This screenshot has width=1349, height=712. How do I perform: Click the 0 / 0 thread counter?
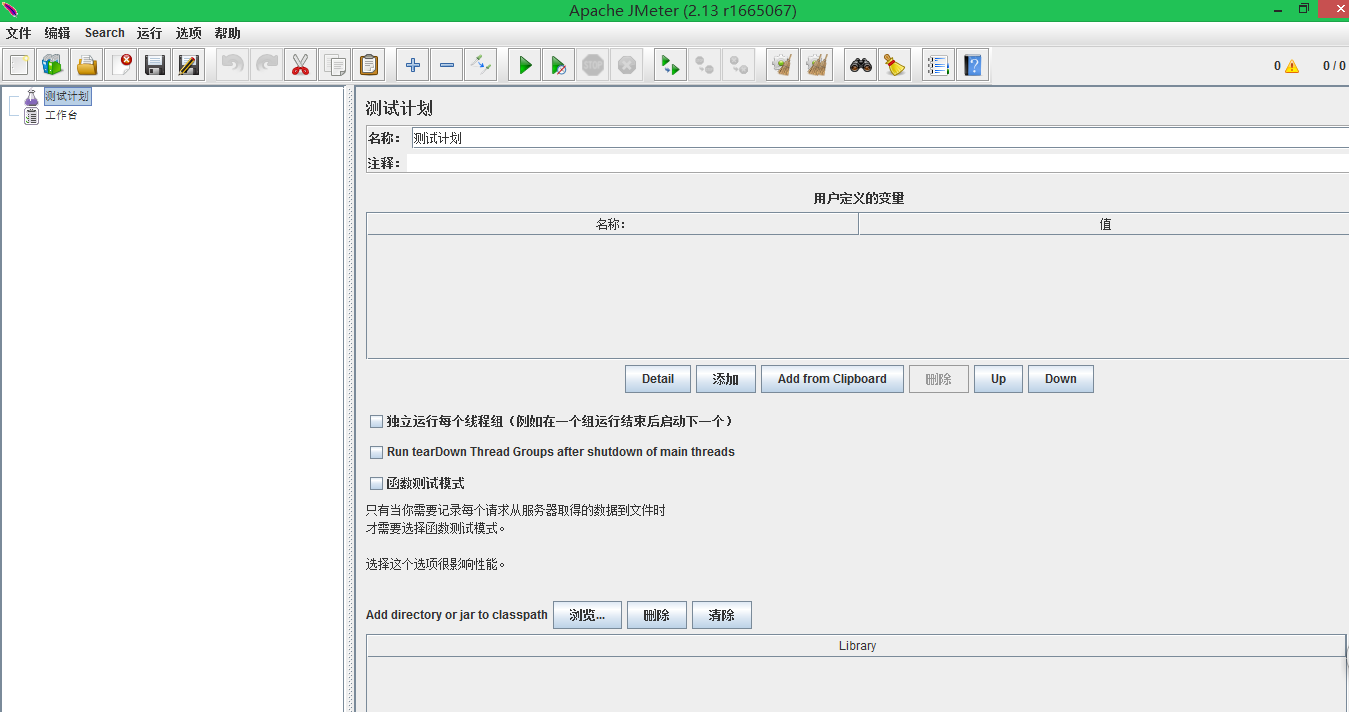pos(1334,66)
